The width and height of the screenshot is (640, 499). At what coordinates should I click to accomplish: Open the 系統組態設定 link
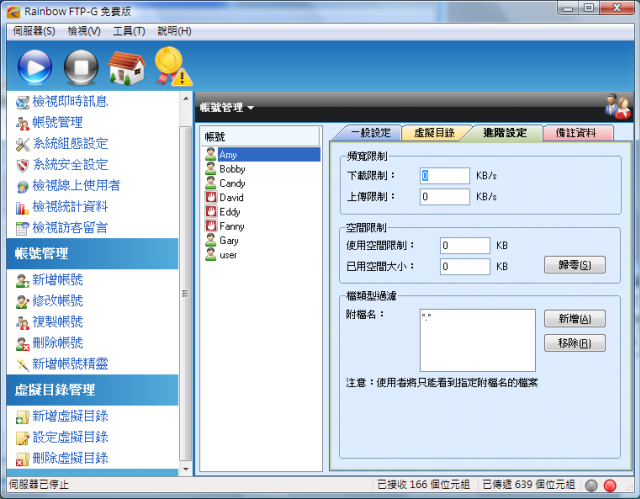[x=70, y=144]
